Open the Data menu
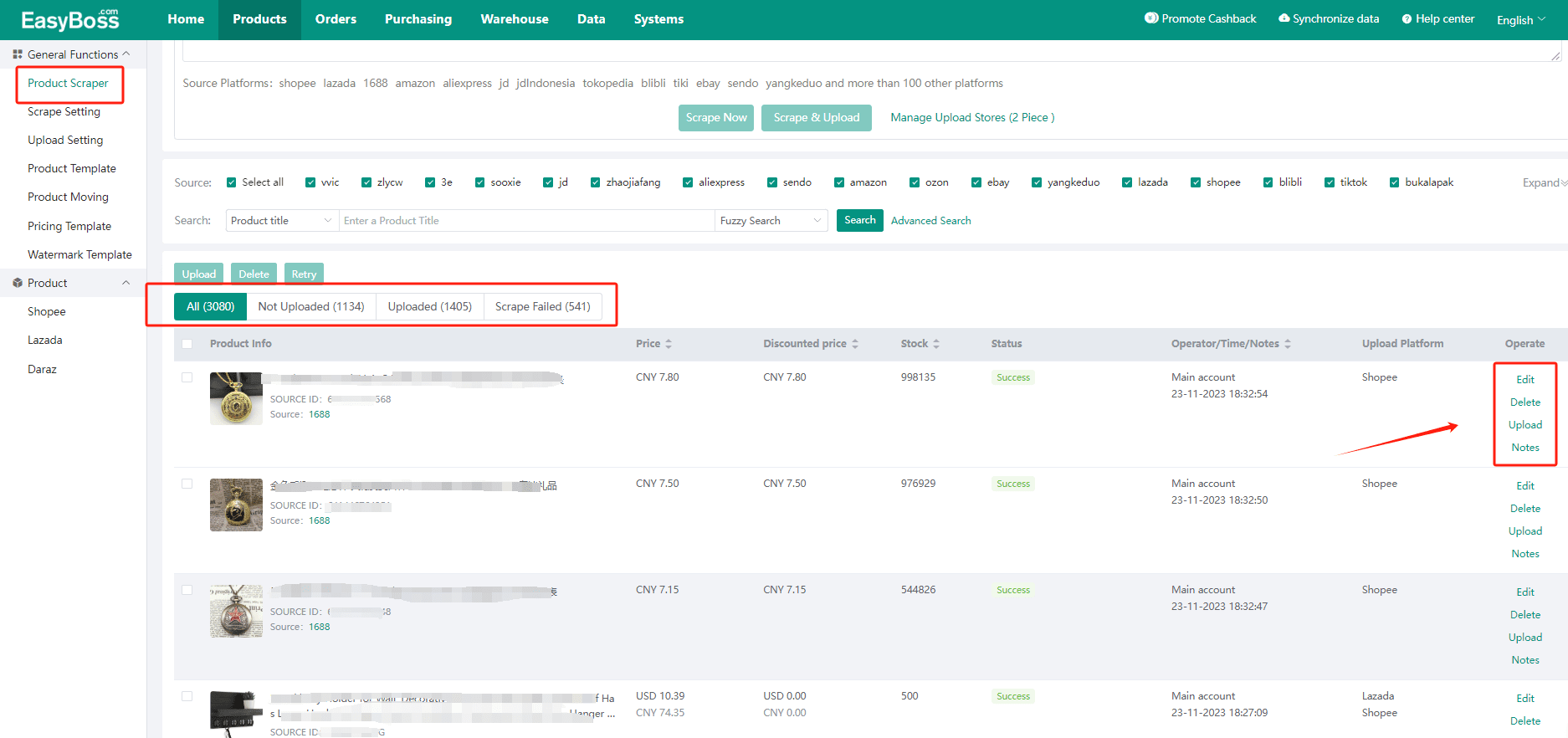 591,19
